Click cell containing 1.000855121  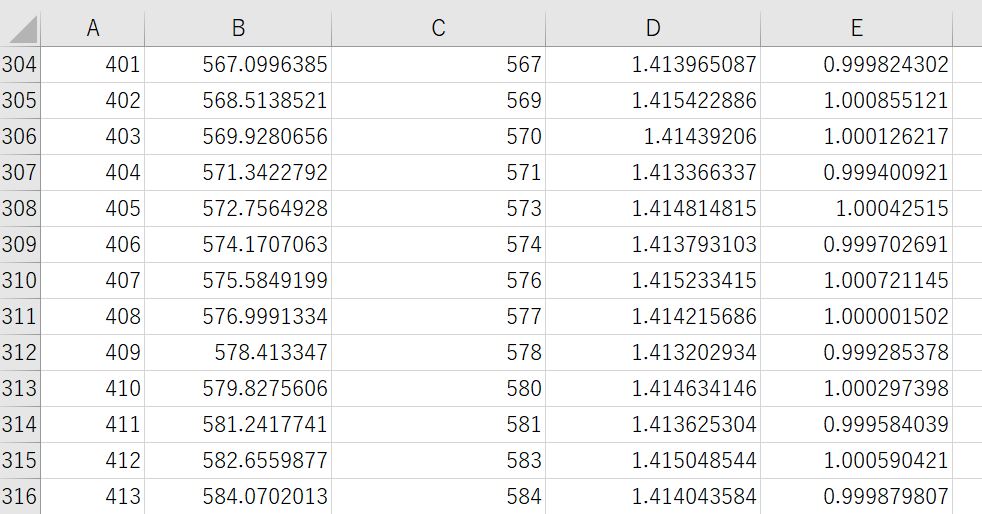click(857, 101)
